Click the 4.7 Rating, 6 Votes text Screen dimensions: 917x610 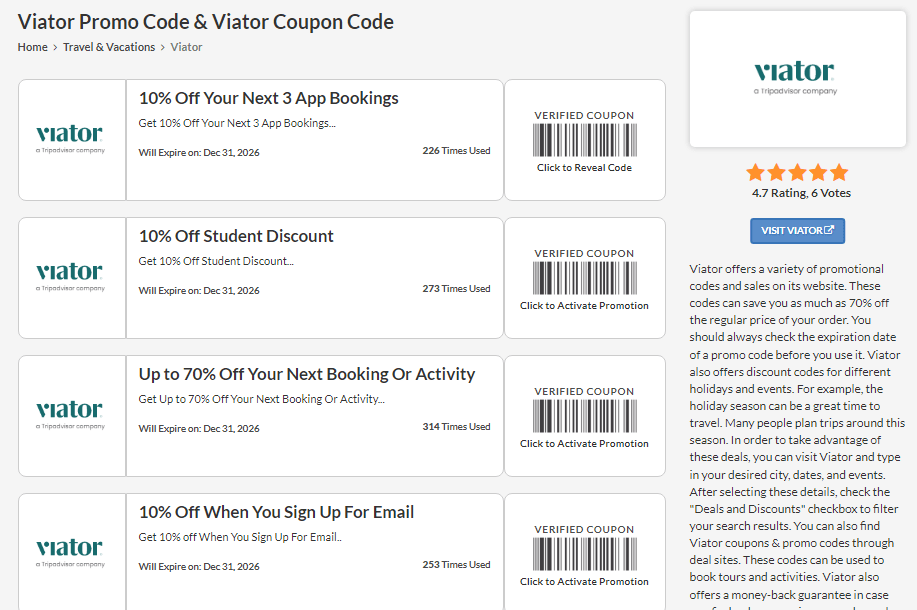click(801, 193)
